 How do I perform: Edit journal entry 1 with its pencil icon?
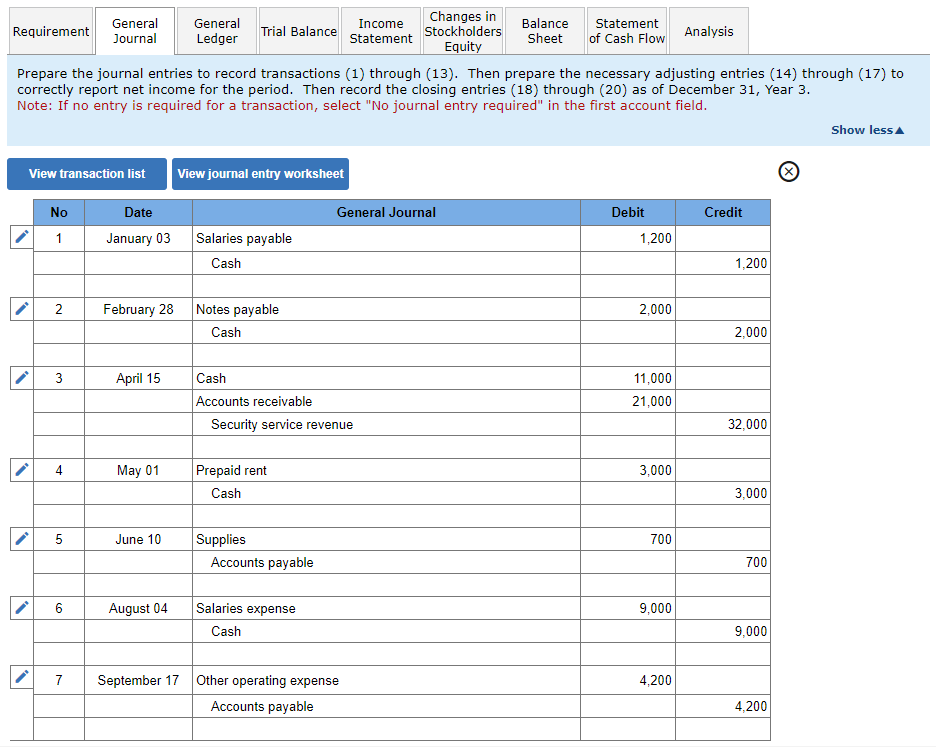21,237
